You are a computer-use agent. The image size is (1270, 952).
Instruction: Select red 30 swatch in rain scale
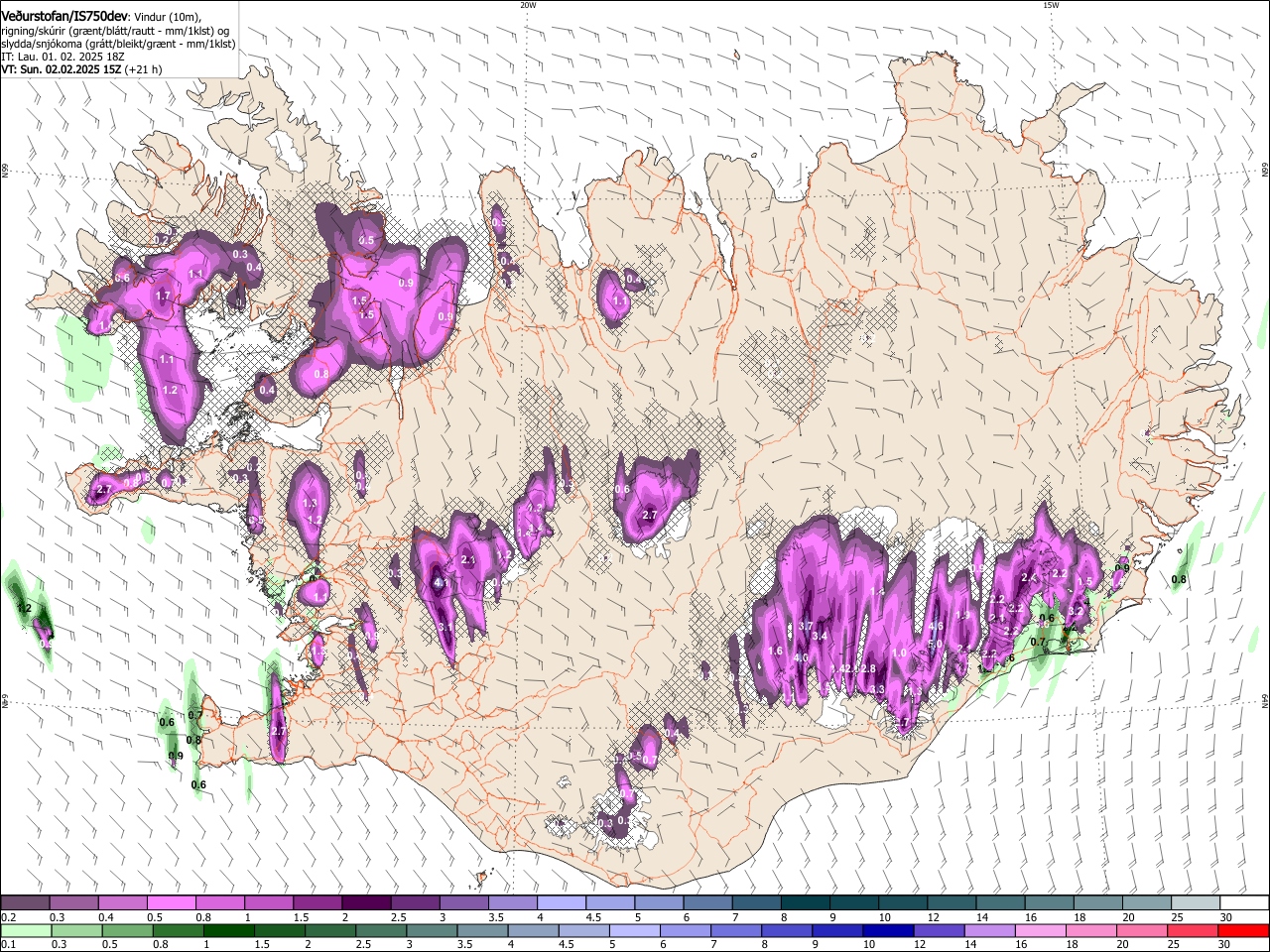[x=1243, y=930]
